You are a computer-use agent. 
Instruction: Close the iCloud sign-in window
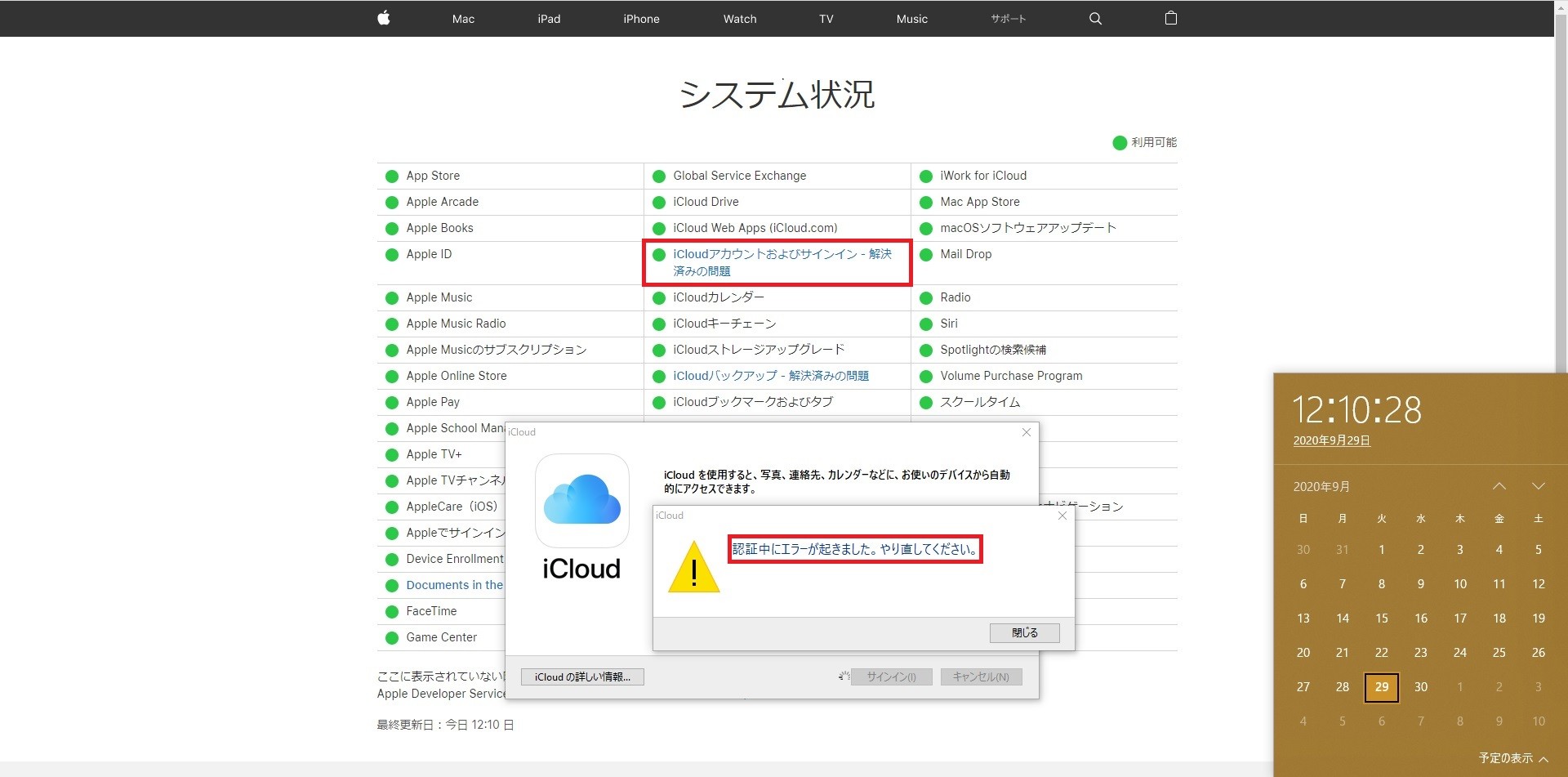(x=1027, y=432)
